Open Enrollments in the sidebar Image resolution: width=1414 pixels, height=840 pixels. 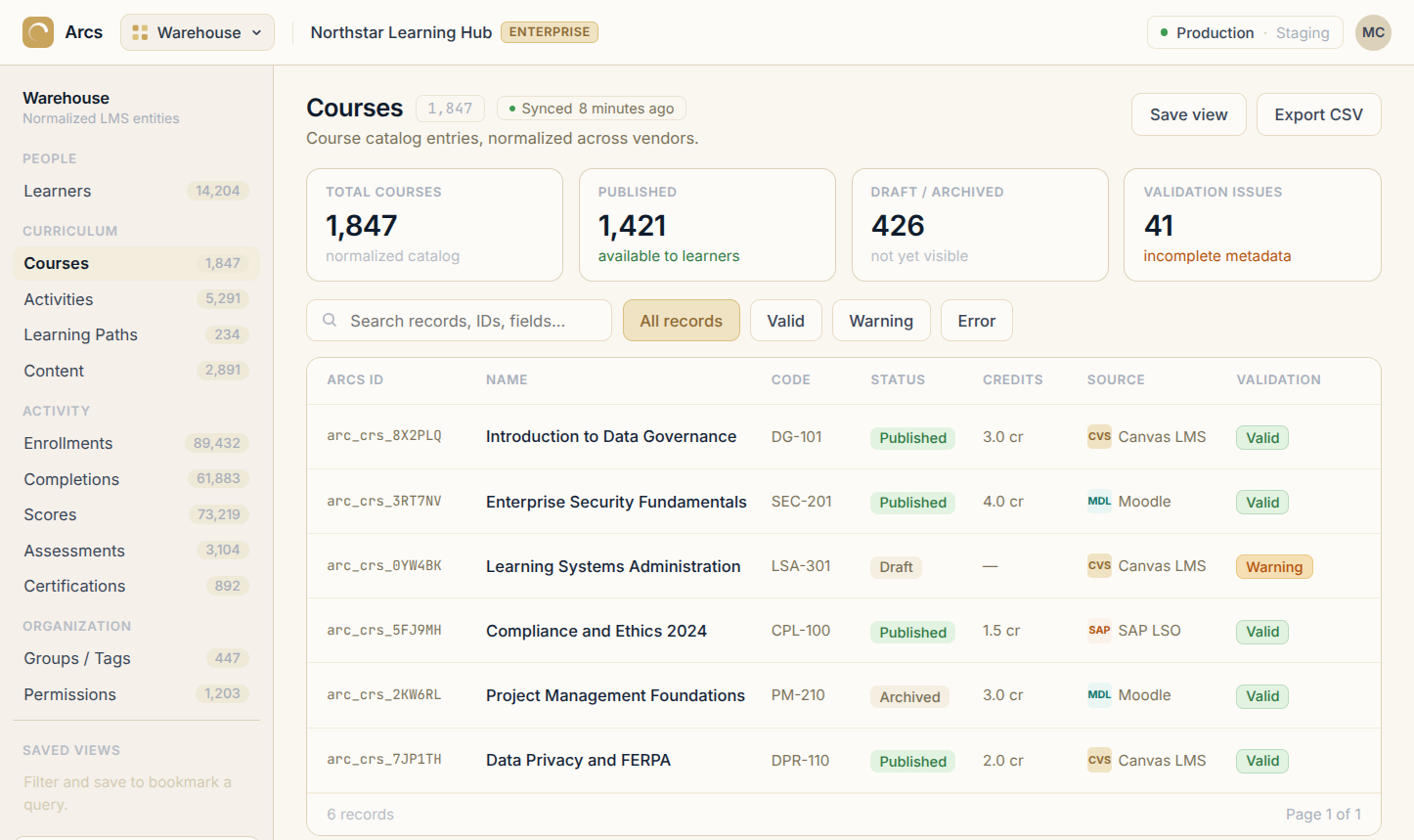(x=136, y=443)
